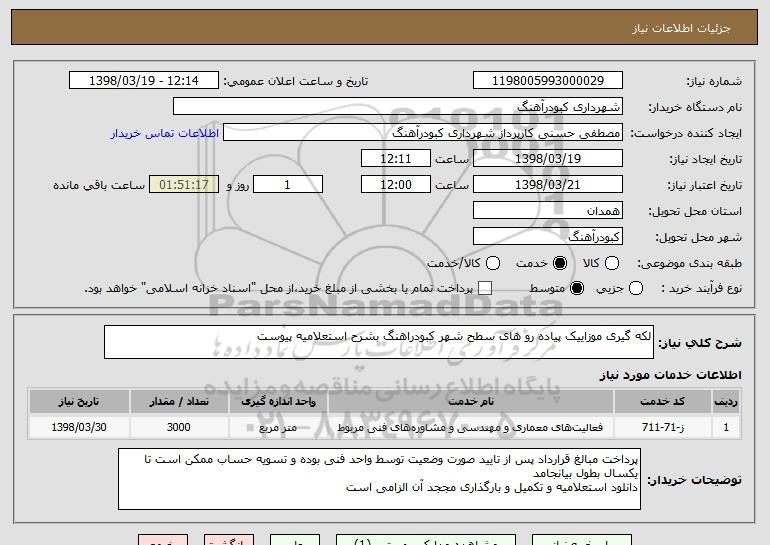Click the validity date field 1398/03/21
The width and height of the screenshot is (770, 545).
(x=548, y=185)
